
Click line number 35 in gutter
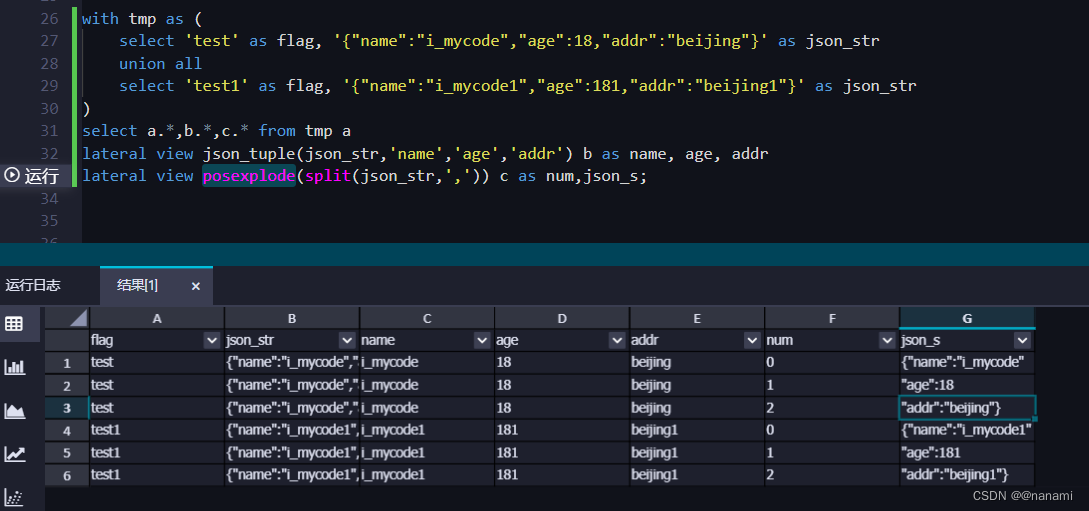49,221
